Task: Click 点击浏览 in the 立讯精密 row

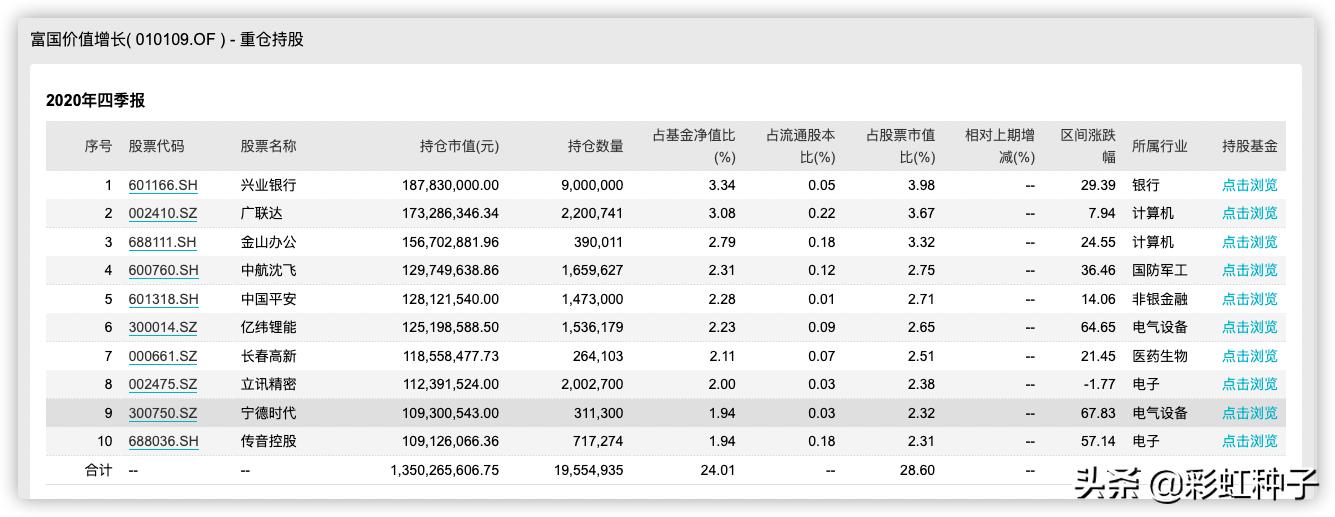Action: pyautogui.click(x=1249, y=384)
